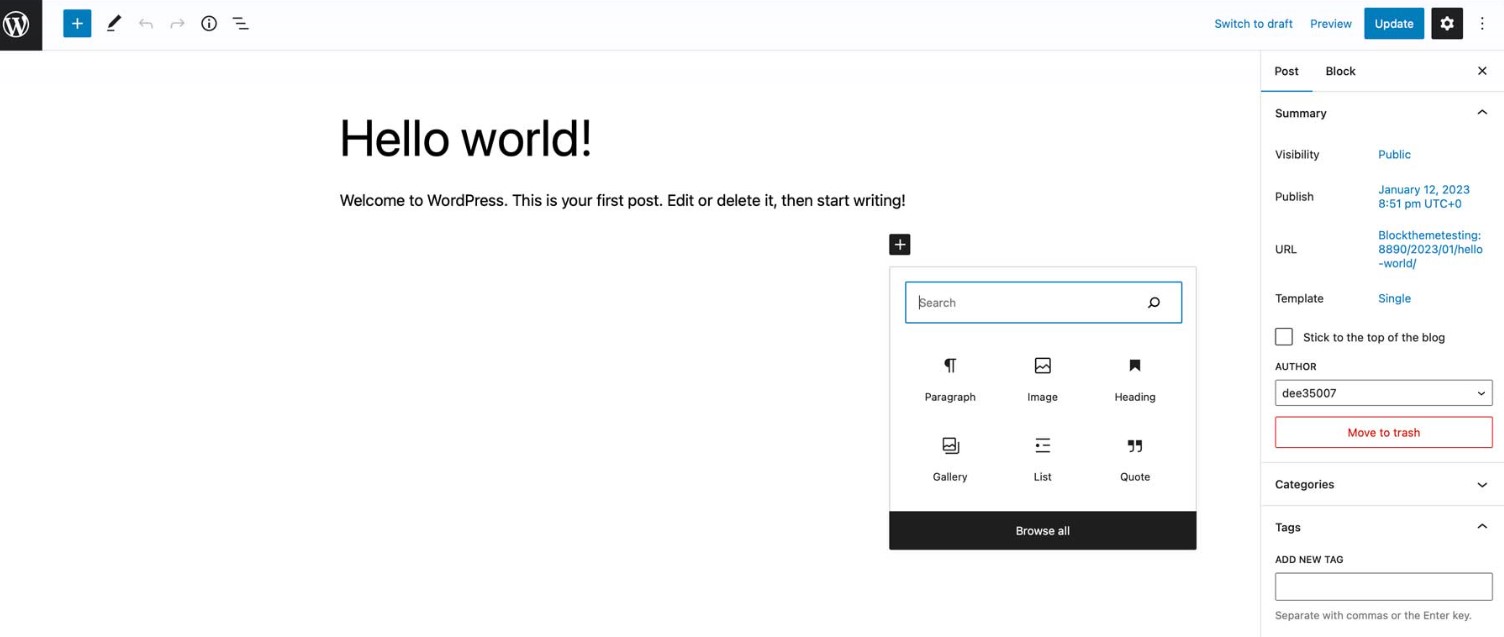
Task: Toggle the Settings gear sidebar
Action: 1447,24
